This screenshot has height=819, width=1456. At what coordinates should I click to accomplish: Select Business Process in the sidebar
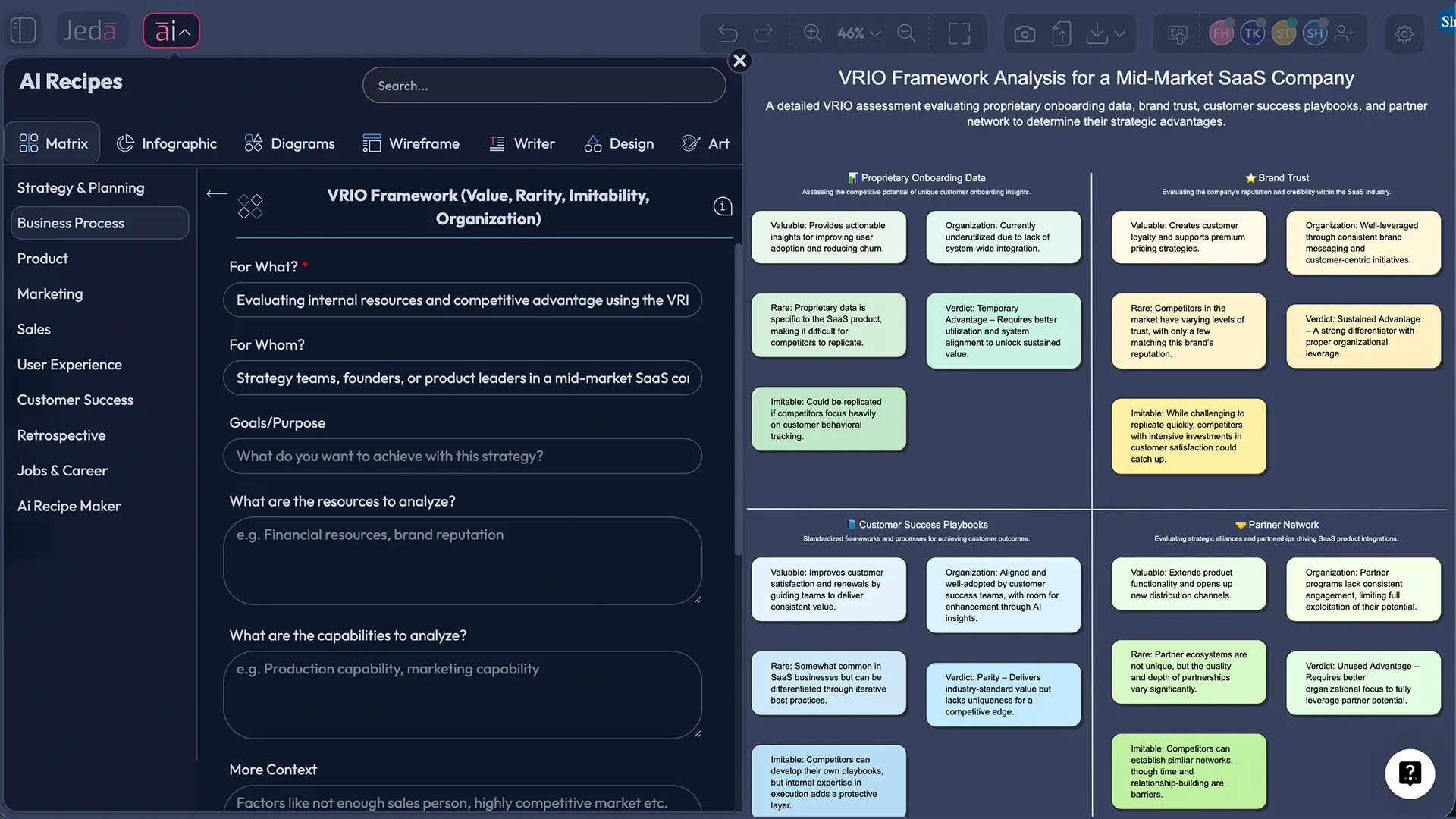99,223
